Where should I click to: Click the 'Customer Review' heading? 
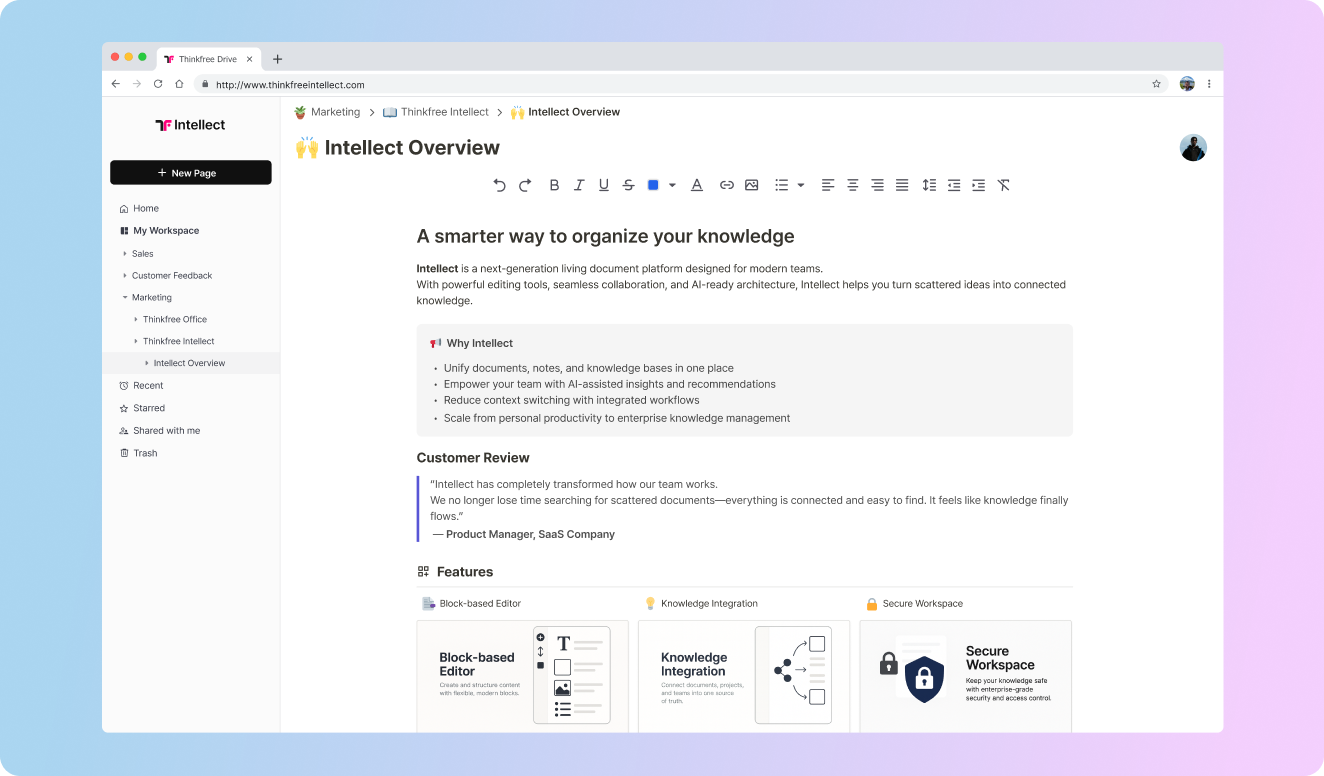click(473, 458)
